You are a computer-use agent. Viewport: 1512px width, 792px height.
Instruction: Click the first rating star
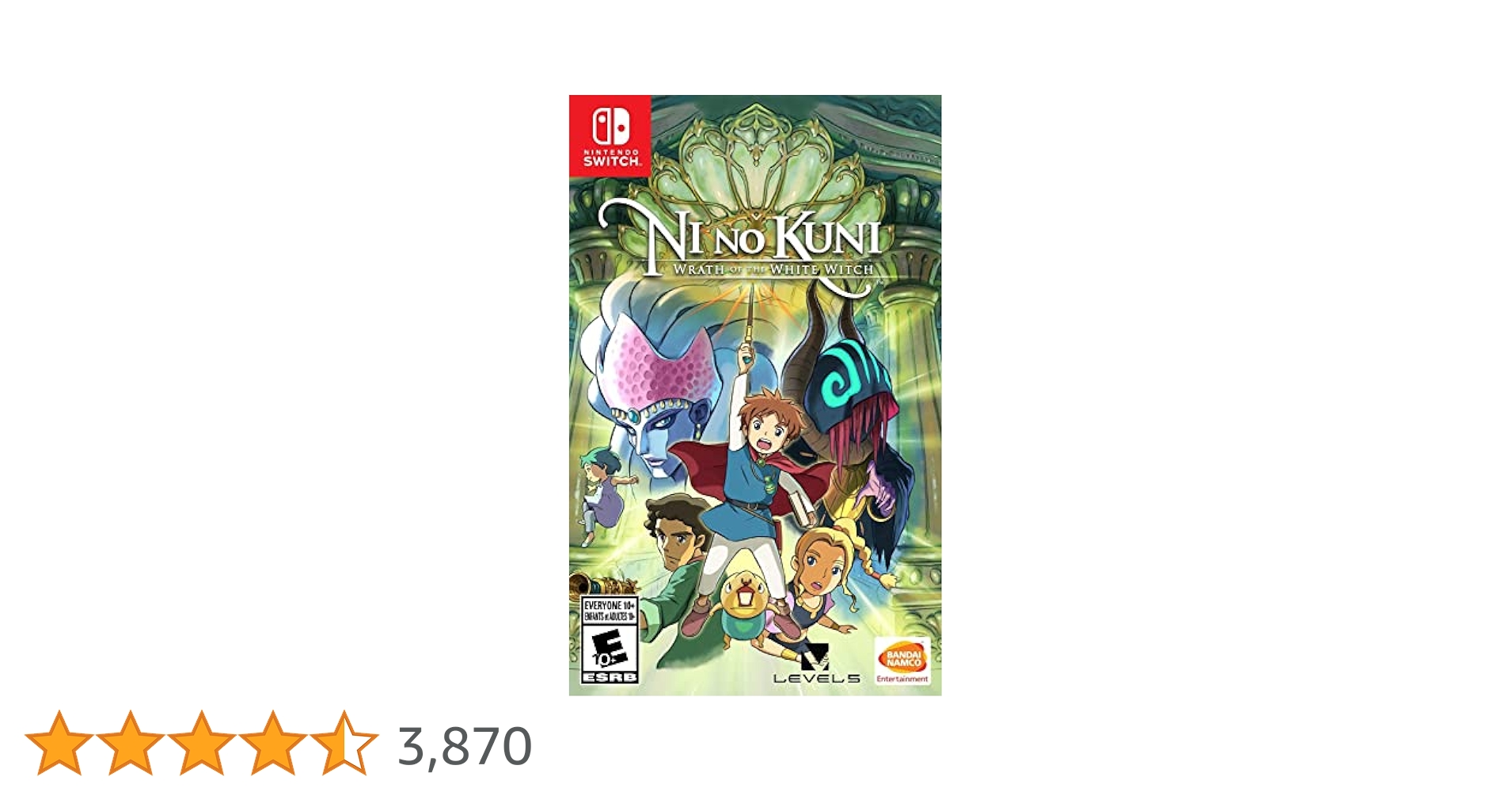pos(59,742)
